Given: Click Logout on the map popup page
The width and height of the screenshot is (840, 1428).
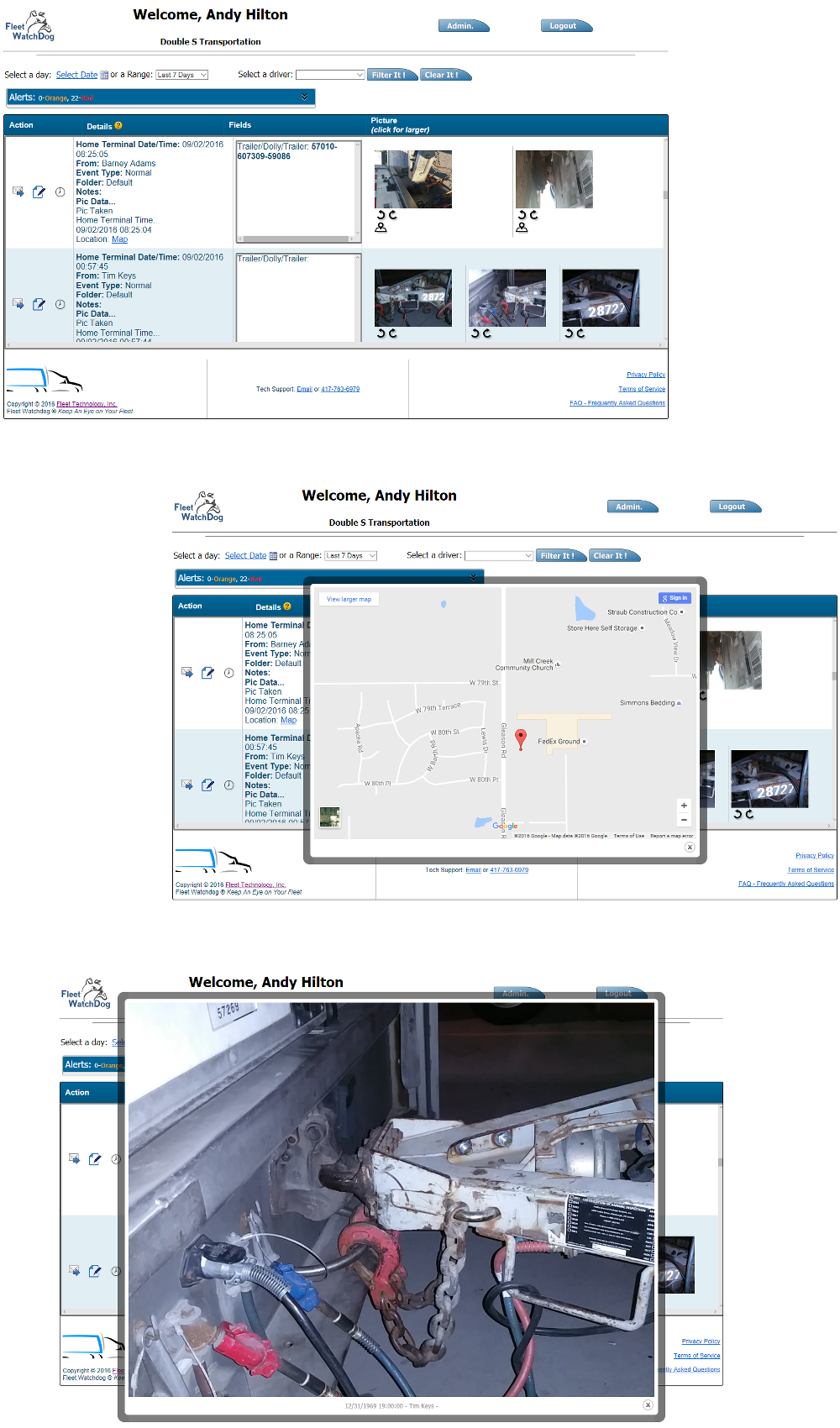Looking at the screenshot, I should 735,507.
